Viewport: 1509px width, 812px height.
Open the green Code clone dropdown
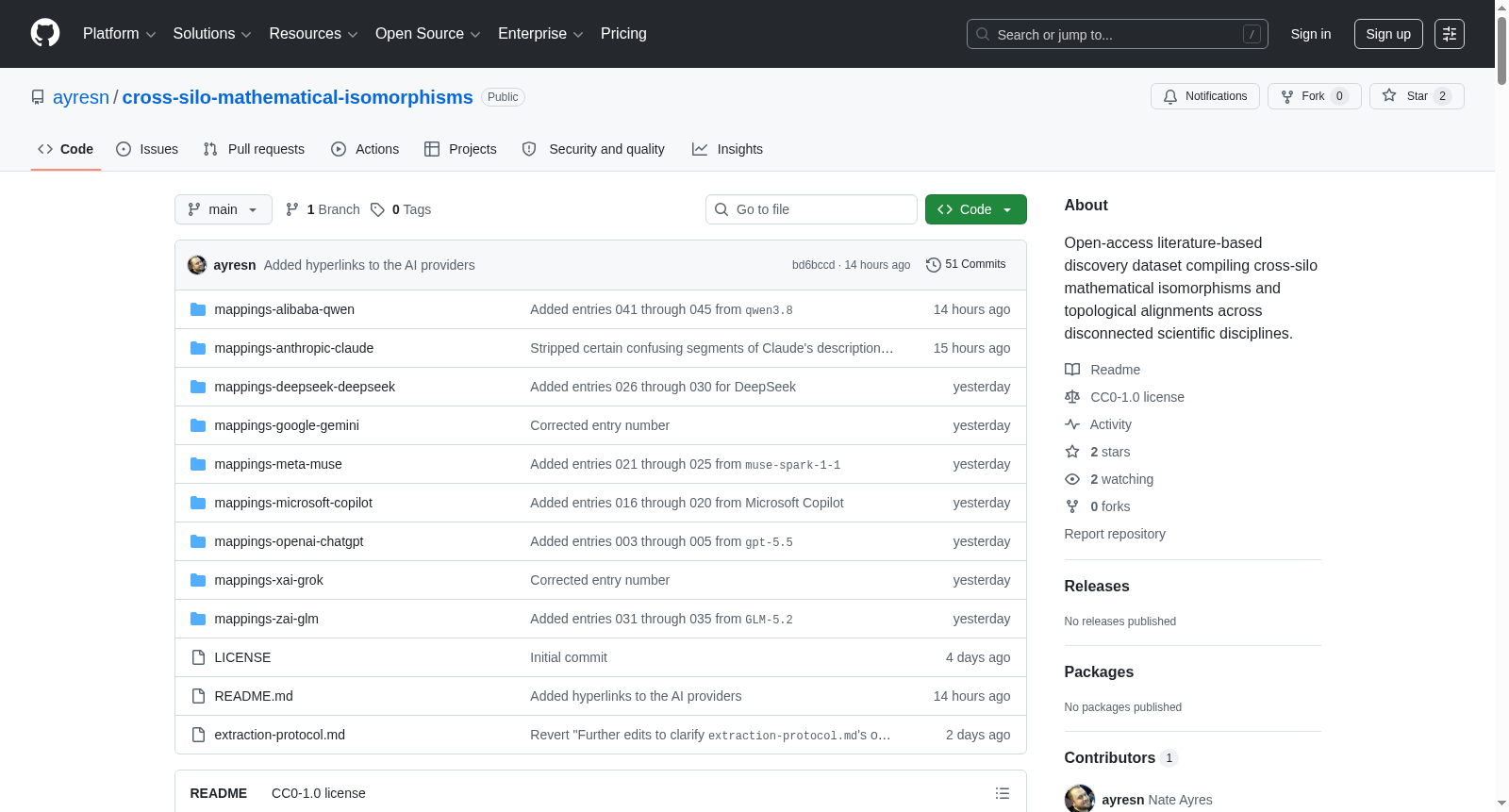(976, 209)
